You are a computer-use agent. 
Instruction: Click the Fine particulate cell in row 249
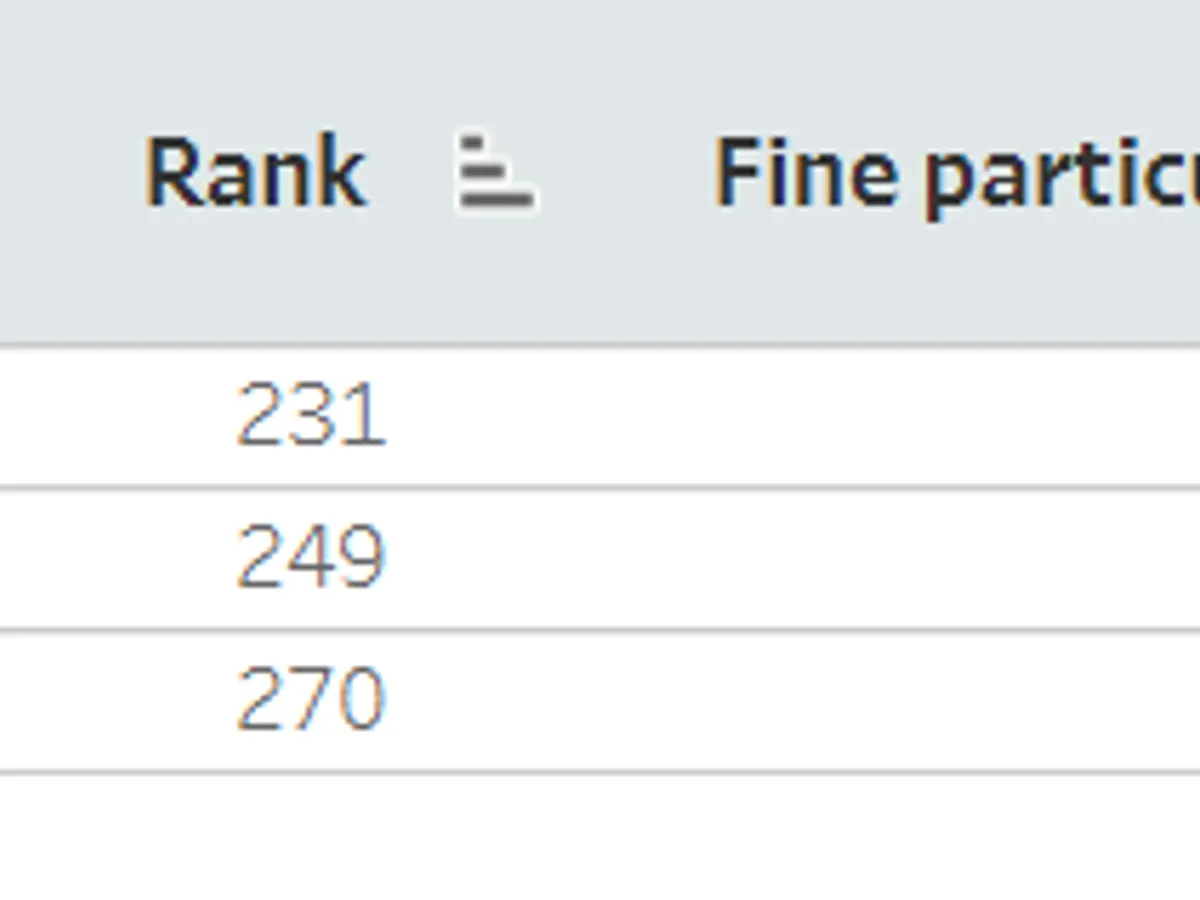900,557
